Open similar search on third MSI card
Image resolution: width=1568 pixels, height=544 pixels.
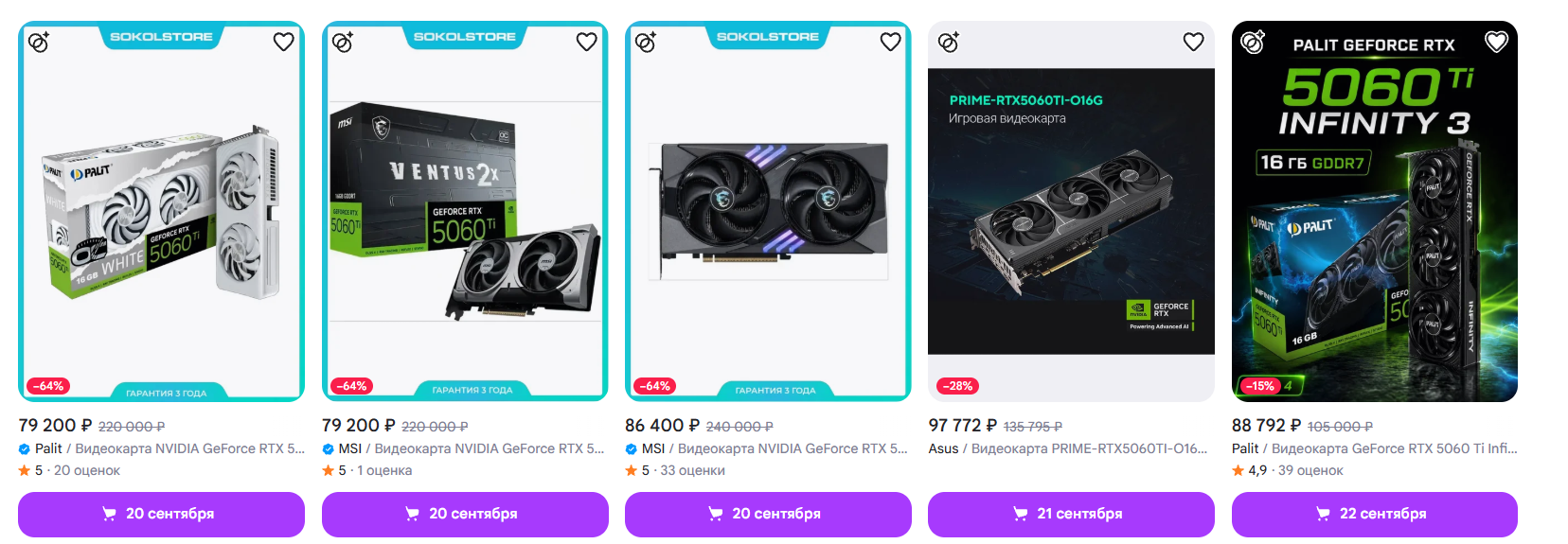[x=646, y=42]
